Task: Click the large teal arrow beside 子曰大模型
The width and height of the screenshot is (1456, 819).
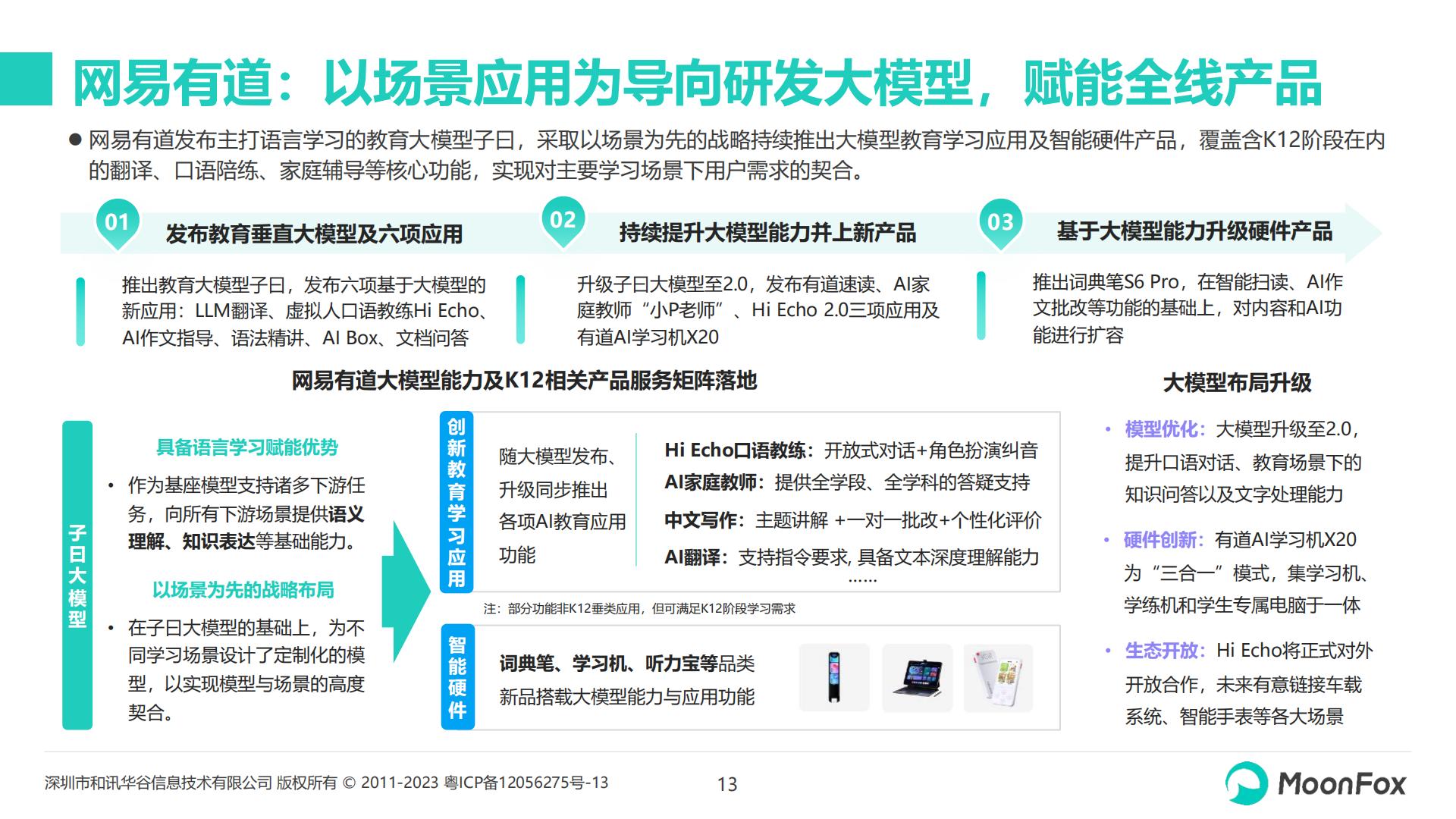Action: pyautogui.click(x=406, y=591)
